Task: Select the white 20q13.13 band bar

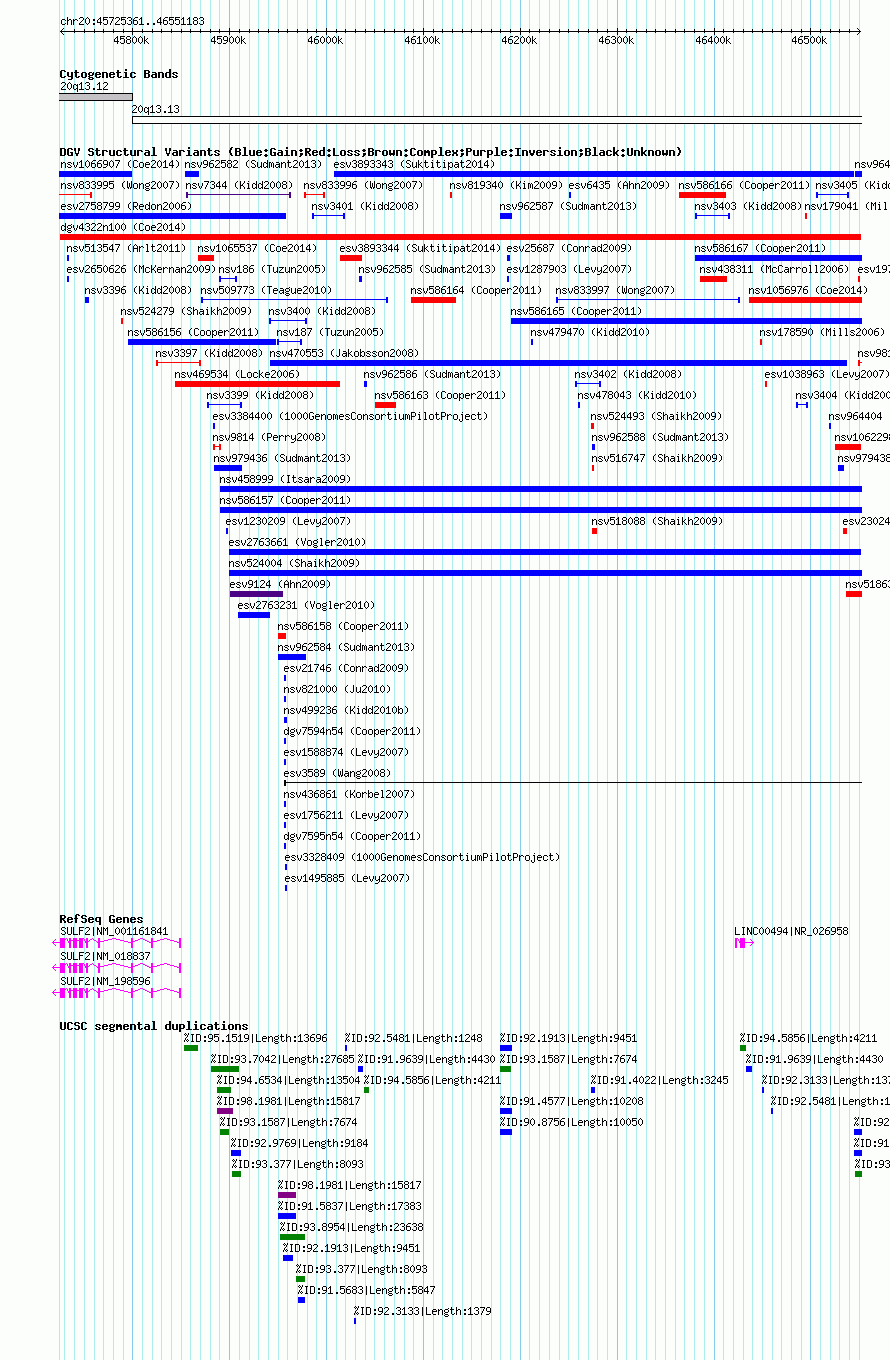Action: (497, 121)
